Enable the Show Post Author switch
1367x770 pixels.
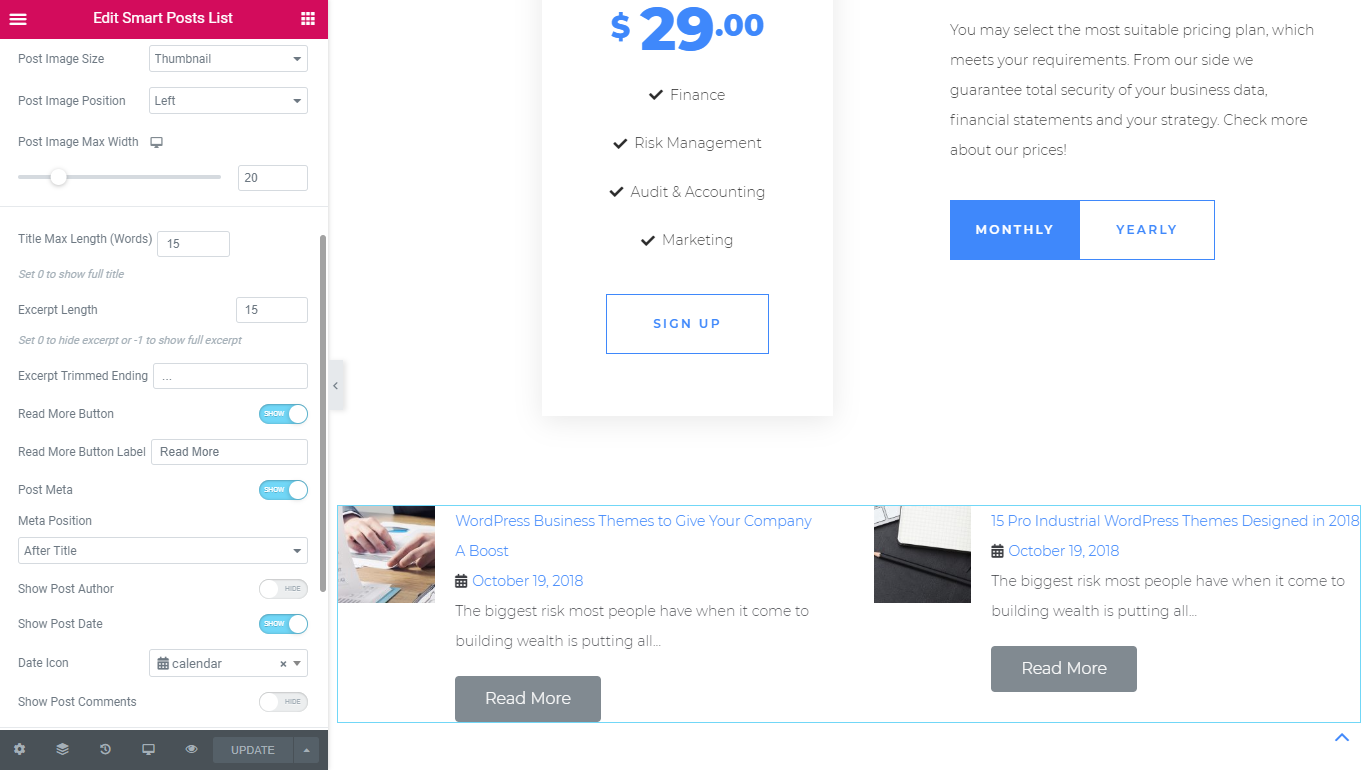(x=283, y=589)
